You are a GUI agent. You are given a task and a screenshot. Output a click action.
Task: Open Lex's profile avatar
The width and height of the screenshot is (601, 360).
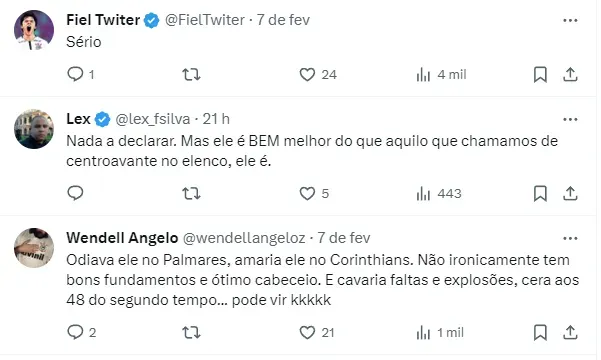click(34, 129)
